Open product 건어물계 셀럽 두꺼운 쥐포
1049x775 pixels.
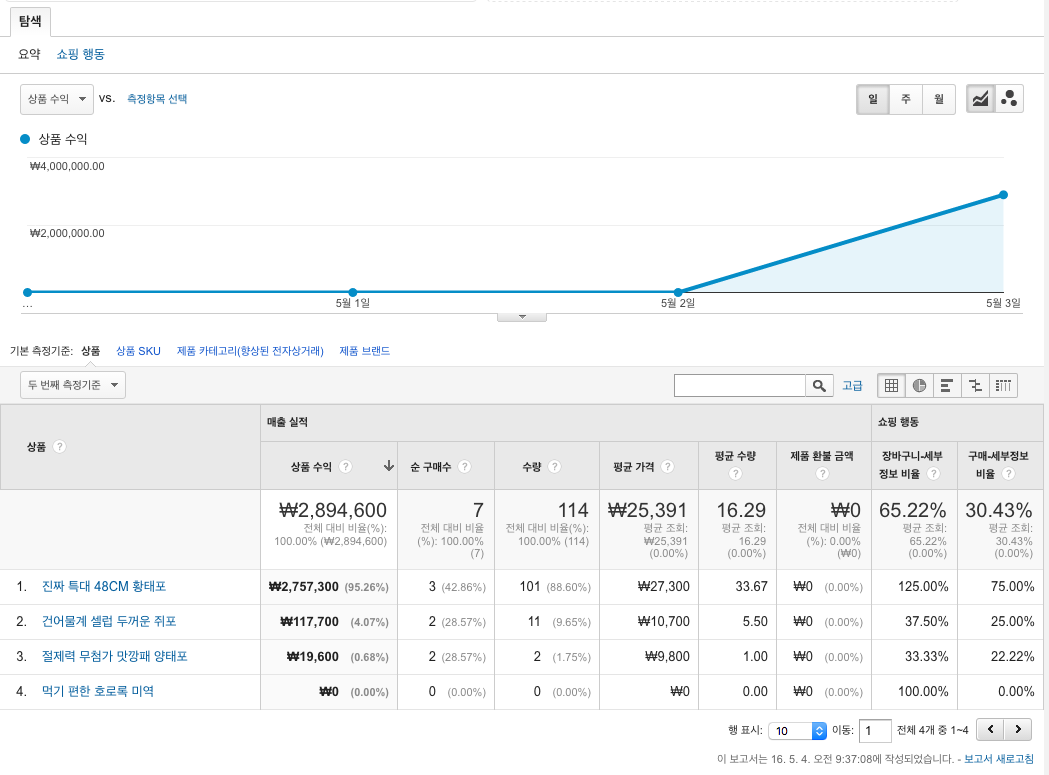click(x=109, y=621)
